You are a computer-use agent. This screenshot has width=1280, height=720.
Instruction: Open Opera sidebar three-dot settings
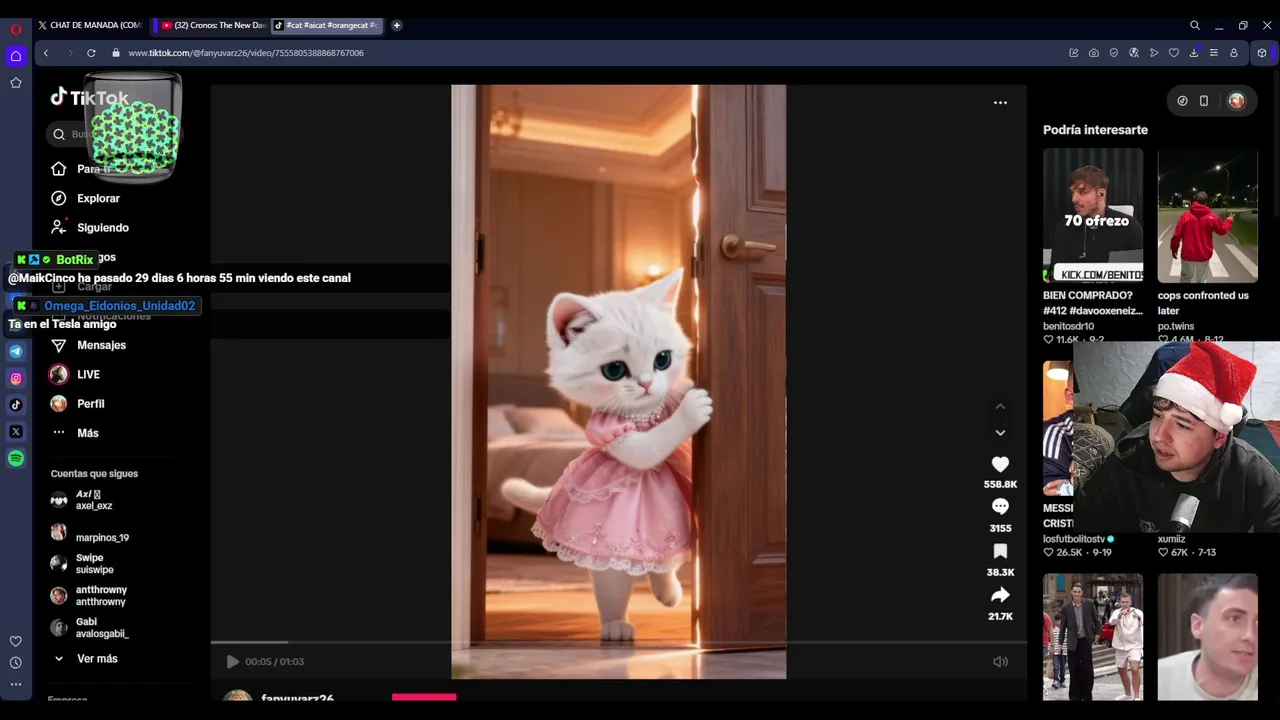click(16, 685)
